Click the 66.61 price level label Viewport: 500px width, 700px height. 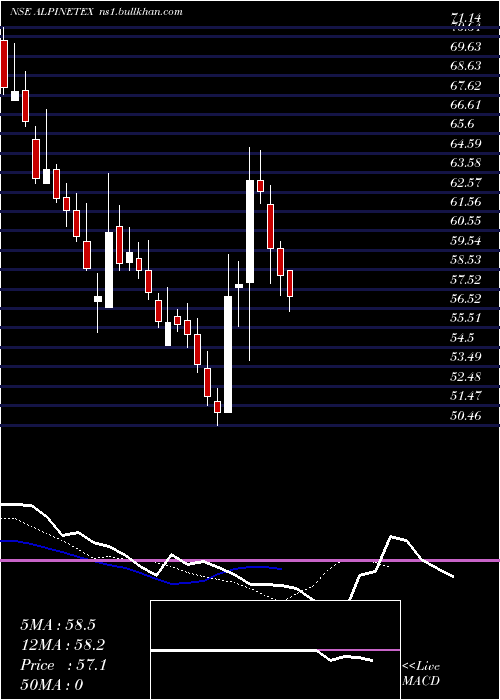466,104
